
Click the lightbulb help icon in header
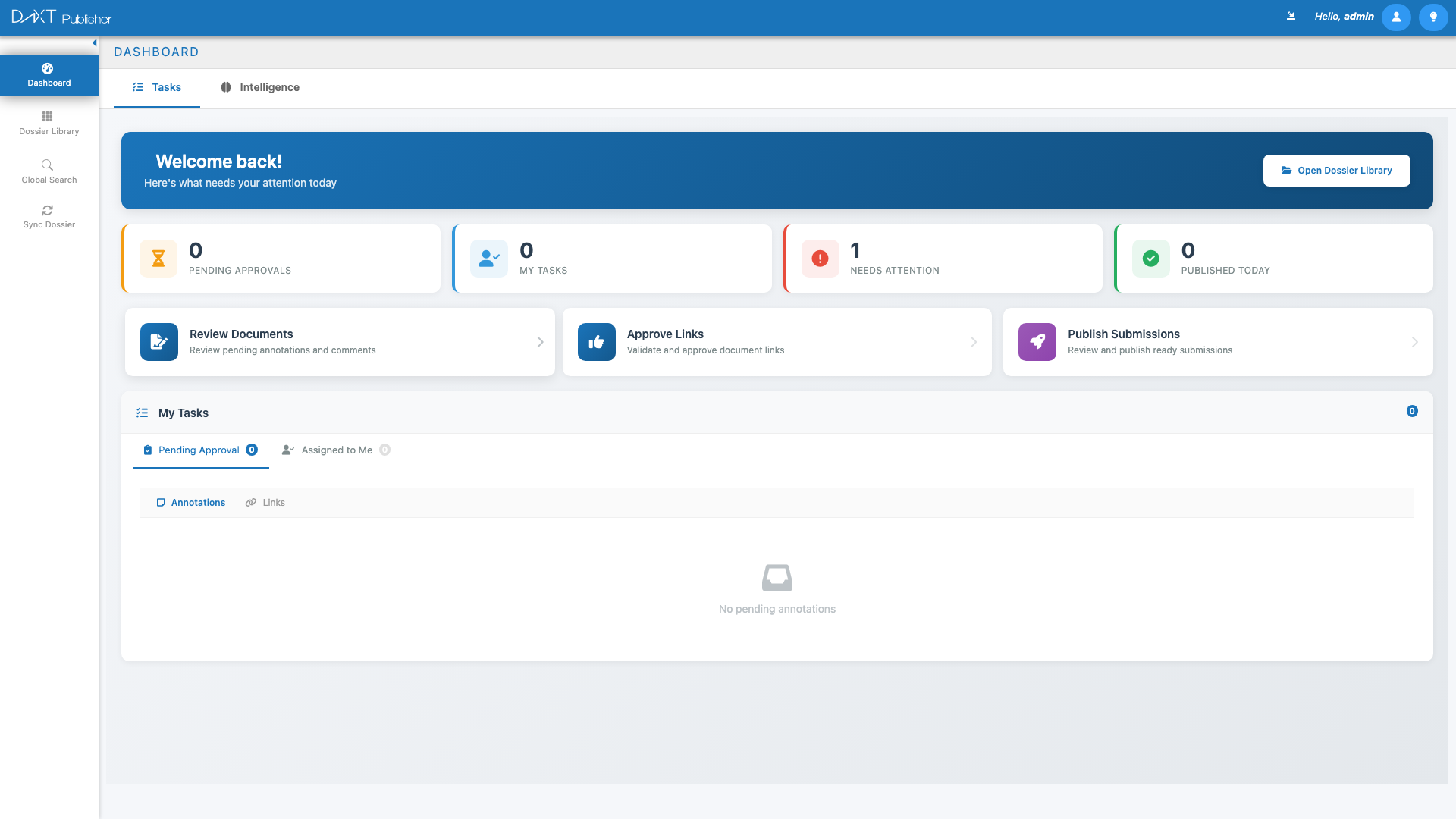click(1433, 17)
